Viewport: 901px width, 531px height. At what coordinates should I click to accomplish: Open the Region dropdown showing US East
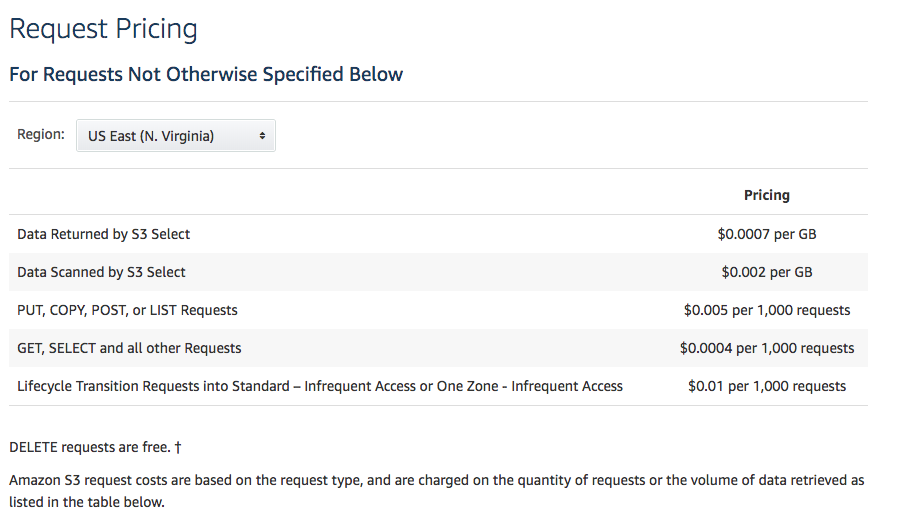click(x=175, y=136)
